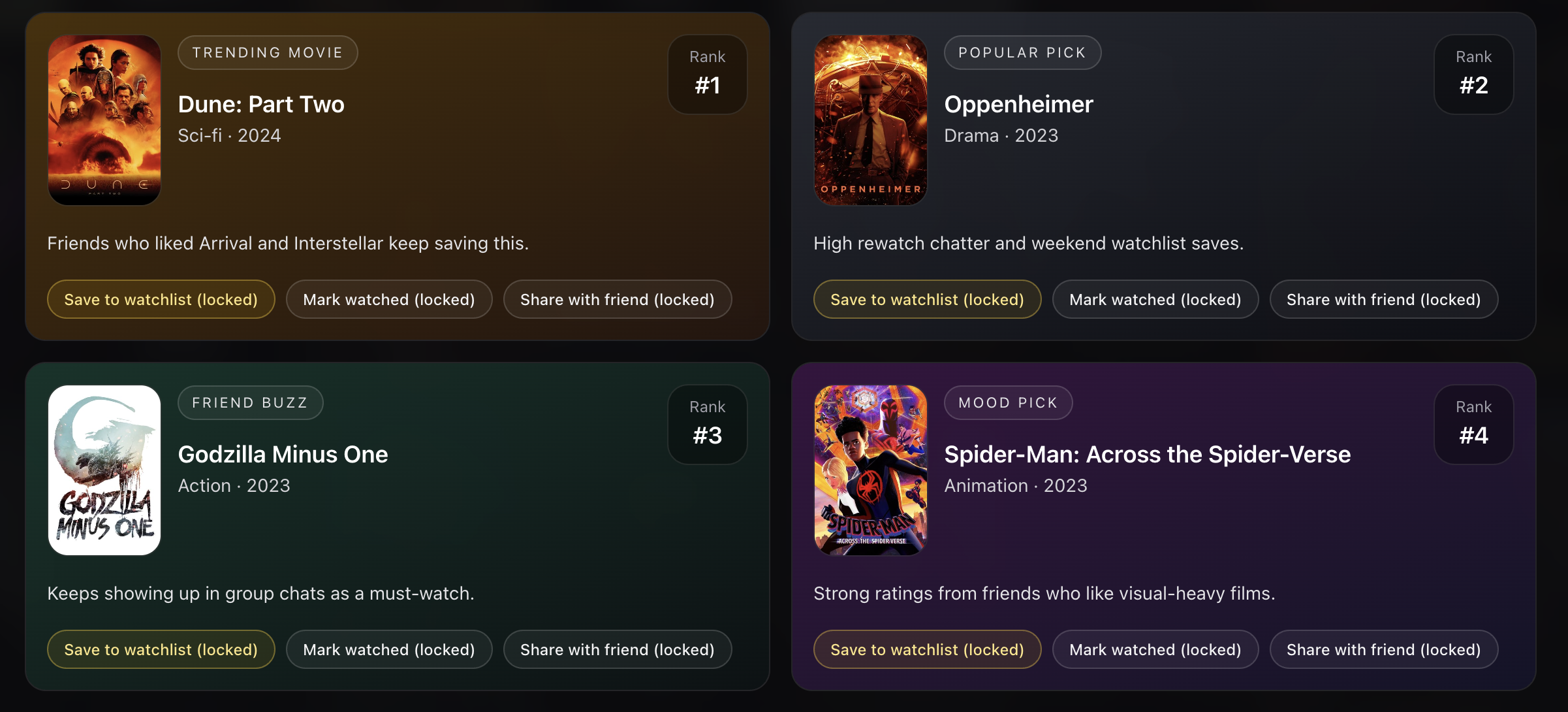
Task: Select the POPULAR PICK badge
Action: 1022,52
